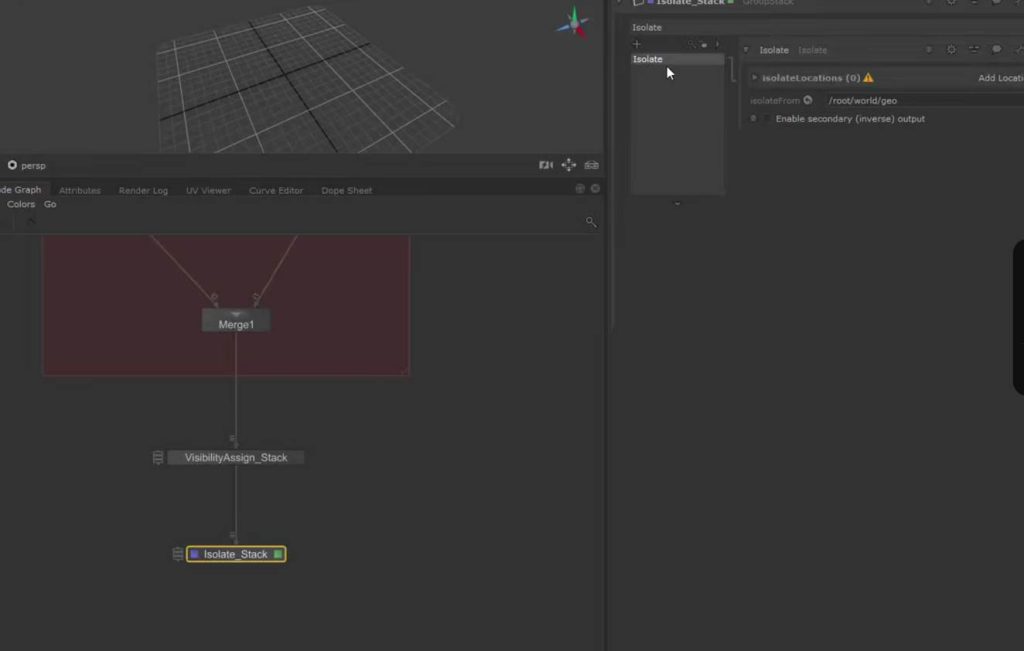Toggle the purple edit flag on Isolate_Stack
Image resolution: width=1024 pixels, height=651 pixels.
(195, 554)
